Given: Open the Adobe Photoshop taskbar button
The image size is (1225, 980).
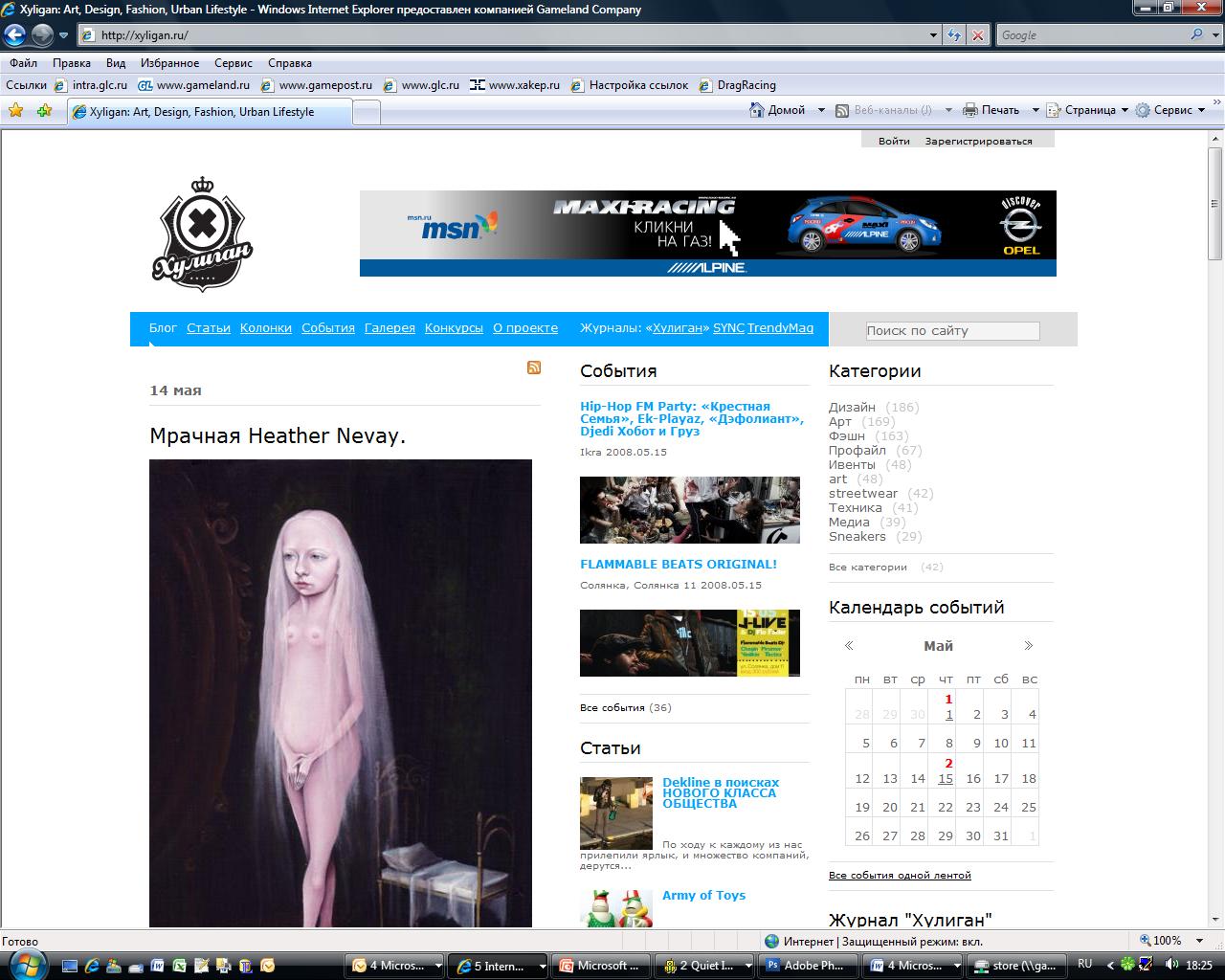Looking at the screenshot, I should pyautogui.click(x=809, y=966).
